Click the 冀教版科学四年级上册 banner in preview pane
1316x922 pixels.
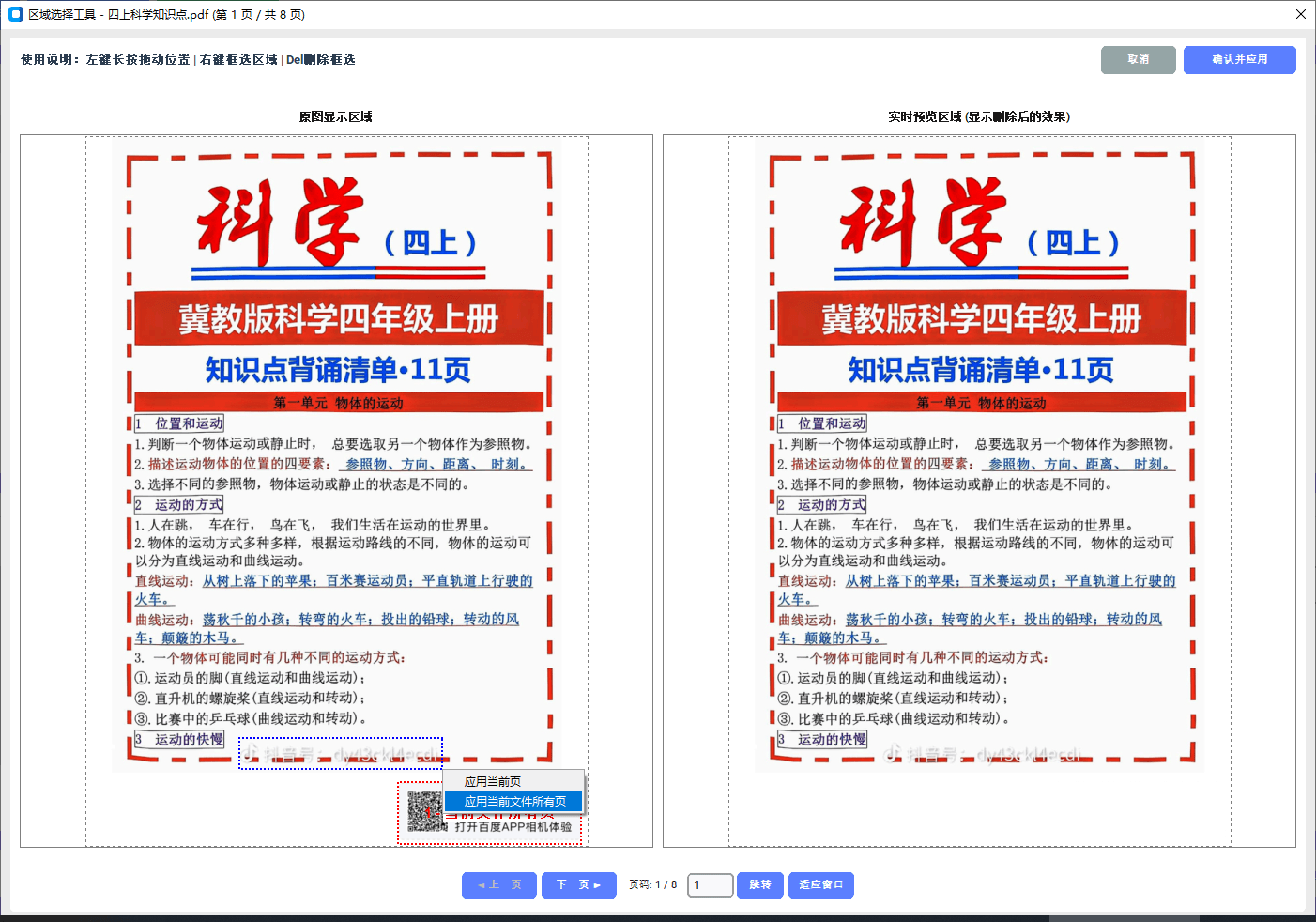[981, 319]
